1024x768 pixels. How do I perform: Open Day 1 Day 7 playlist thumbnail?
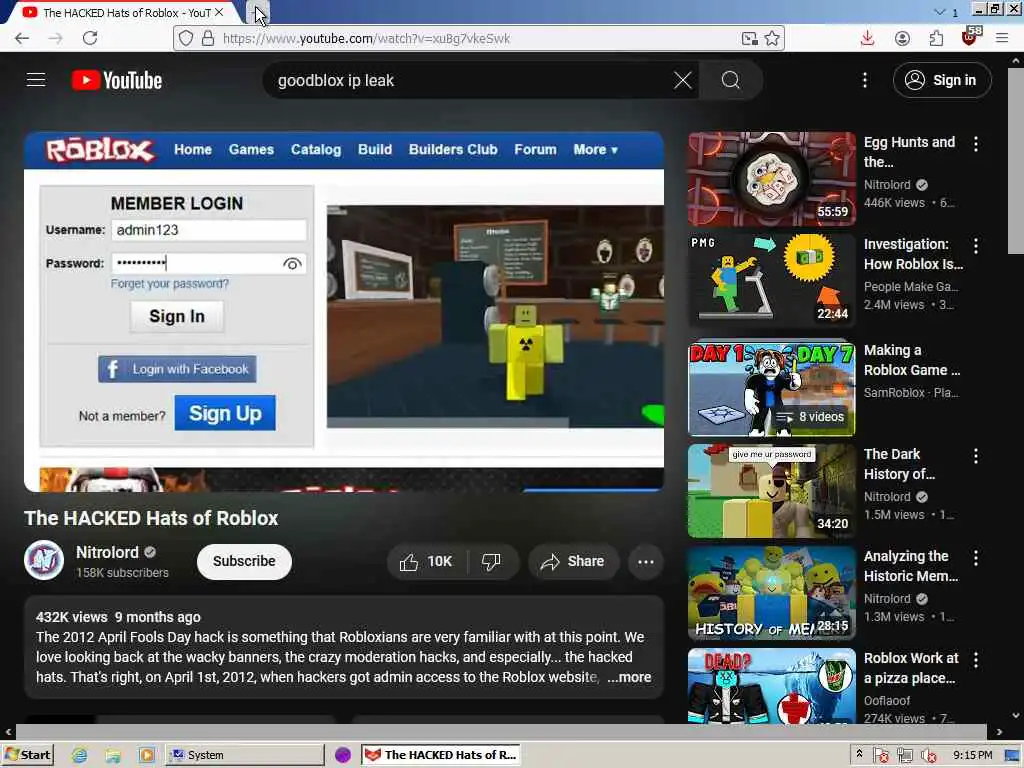coord(771,388)
